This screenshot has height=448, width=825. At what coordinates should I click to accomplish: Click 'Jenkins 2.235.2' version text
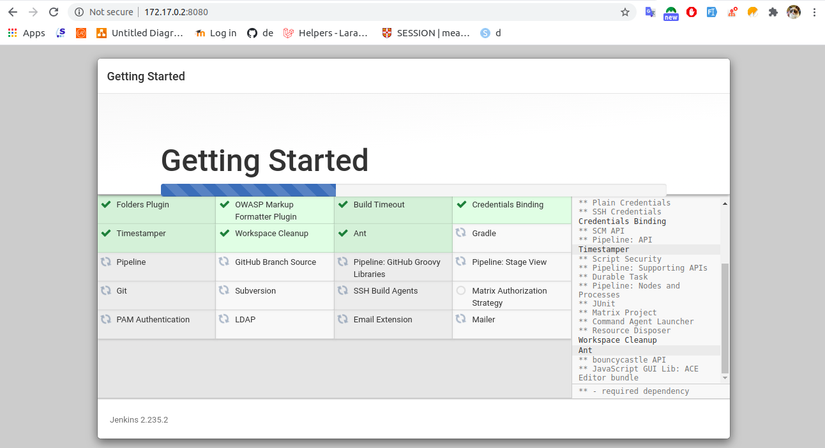(x=139, y=420)
